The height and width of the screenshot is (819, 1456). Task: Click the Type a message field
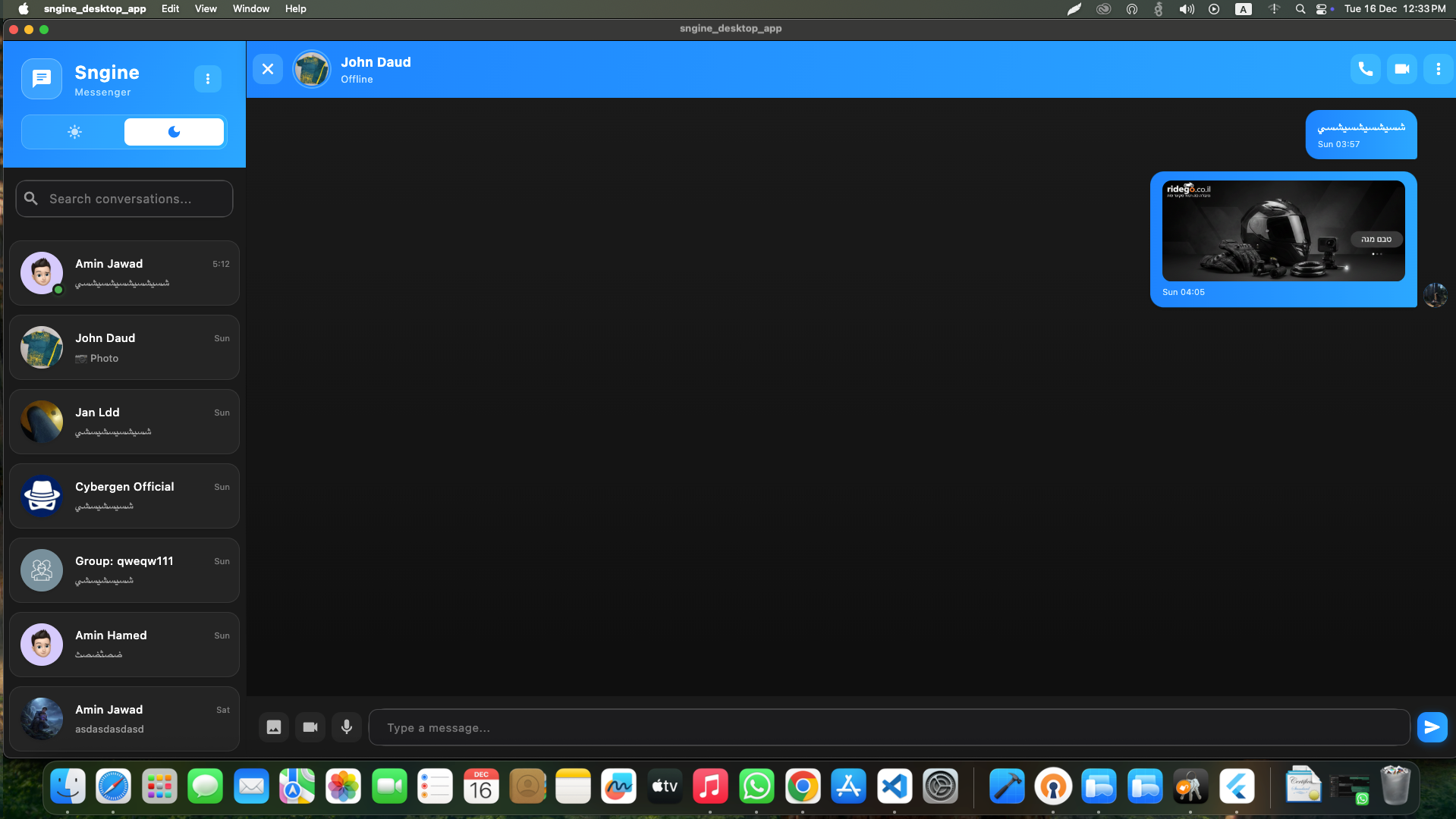click(x=759, y=726)
